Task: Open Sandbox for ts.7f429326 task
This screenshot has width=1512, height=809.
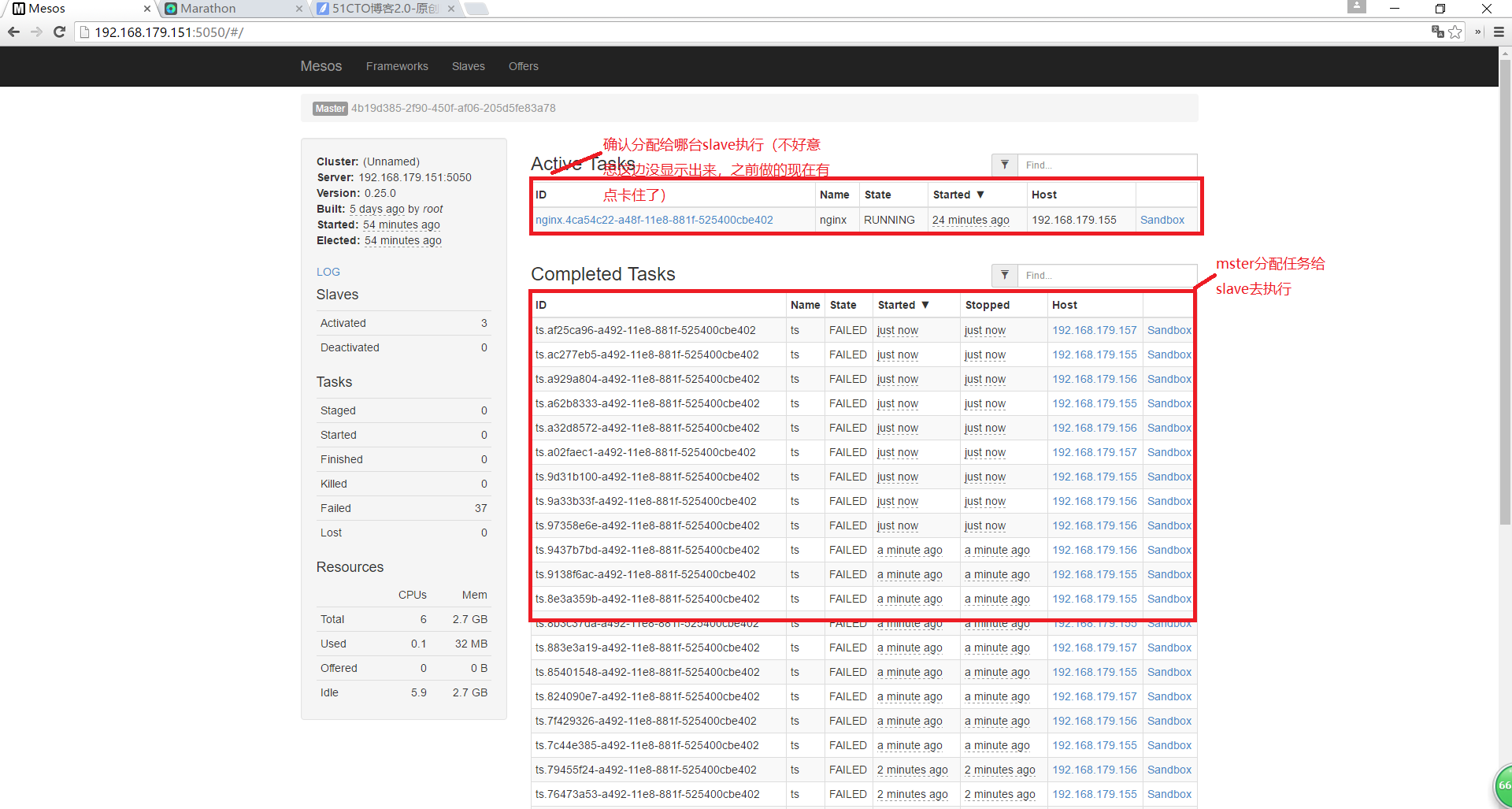Action: click(1169, 721)
